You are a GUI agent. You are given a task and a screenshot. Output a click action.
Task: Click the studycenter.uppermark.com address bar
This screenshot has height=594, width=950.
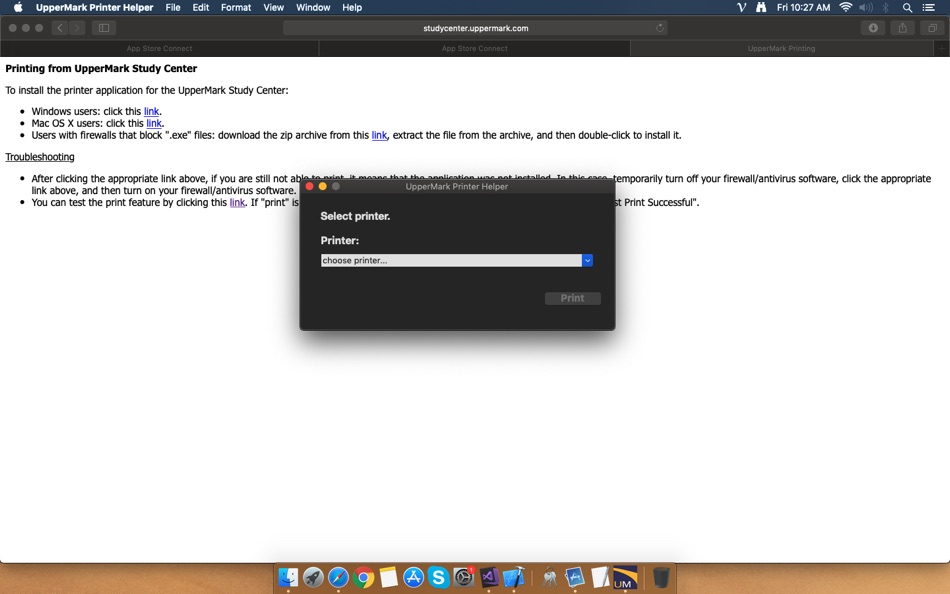pyautogui.click(x=475, y=28)
